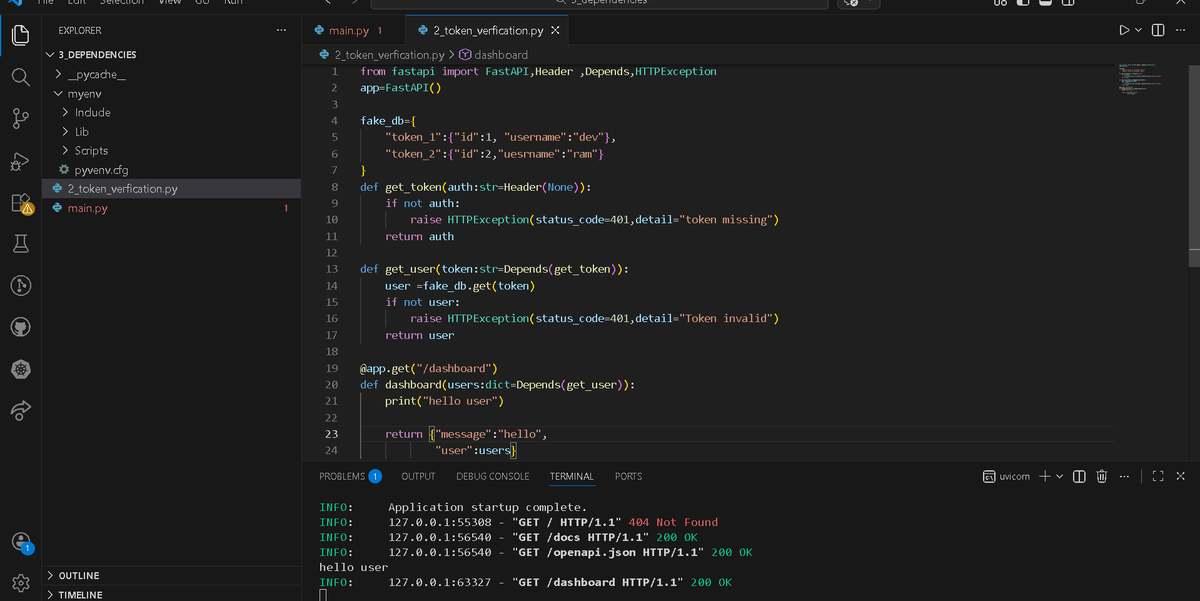1200x601 pixels.
Task: Open the Search view in activity bar
Action: coord(20,77)
